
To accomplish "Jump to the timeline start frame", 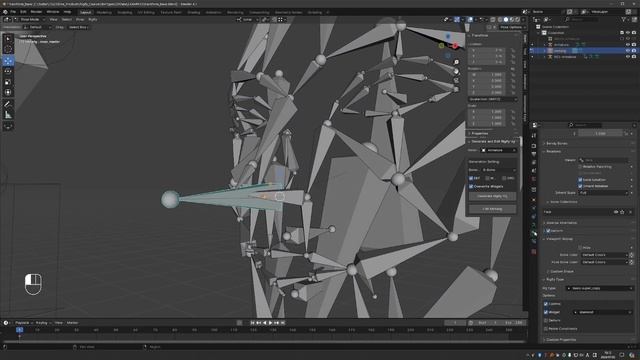I will pos(252,323).
